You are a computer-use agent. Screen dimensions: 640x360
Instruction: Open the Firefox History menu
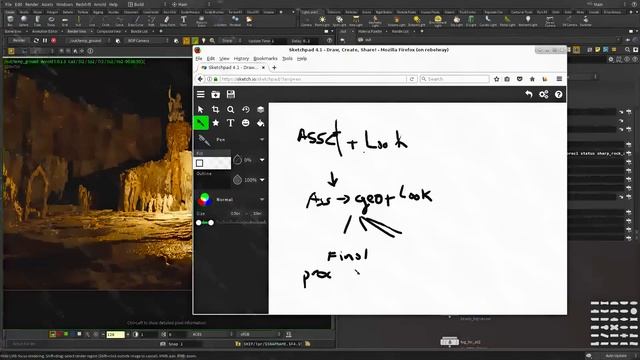(241, 58)
